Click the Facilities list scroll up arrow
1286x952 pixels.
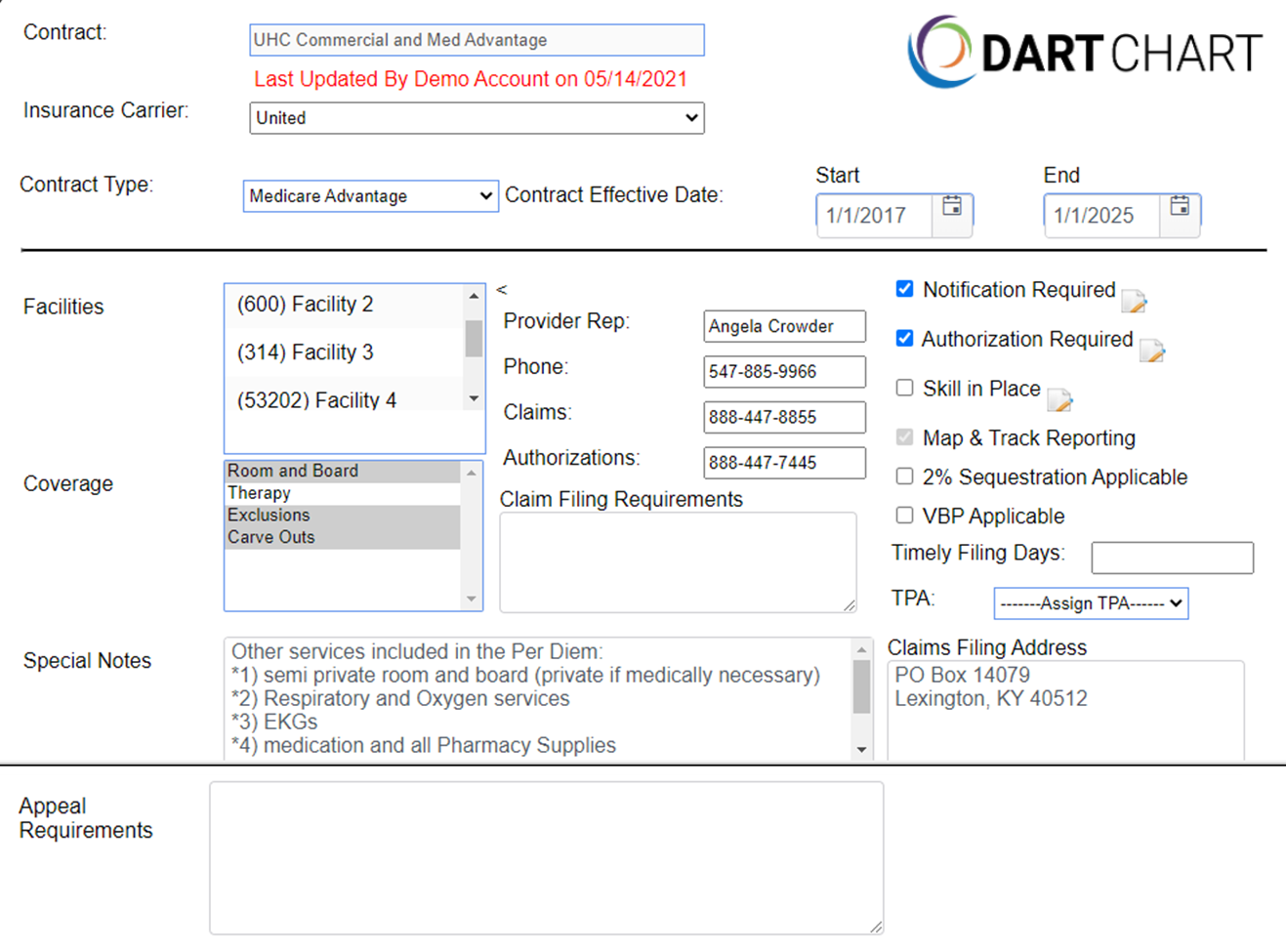point(474,296)
